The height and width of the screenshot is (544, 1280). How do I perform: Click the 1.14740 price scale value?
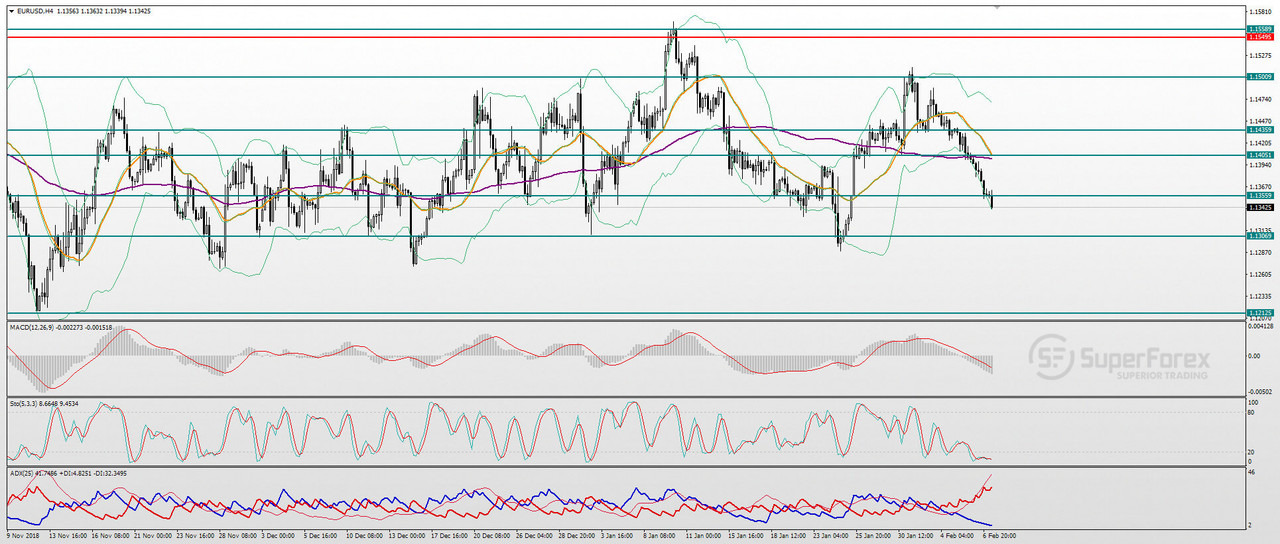pyautogui.click(x=1261, y=99)
